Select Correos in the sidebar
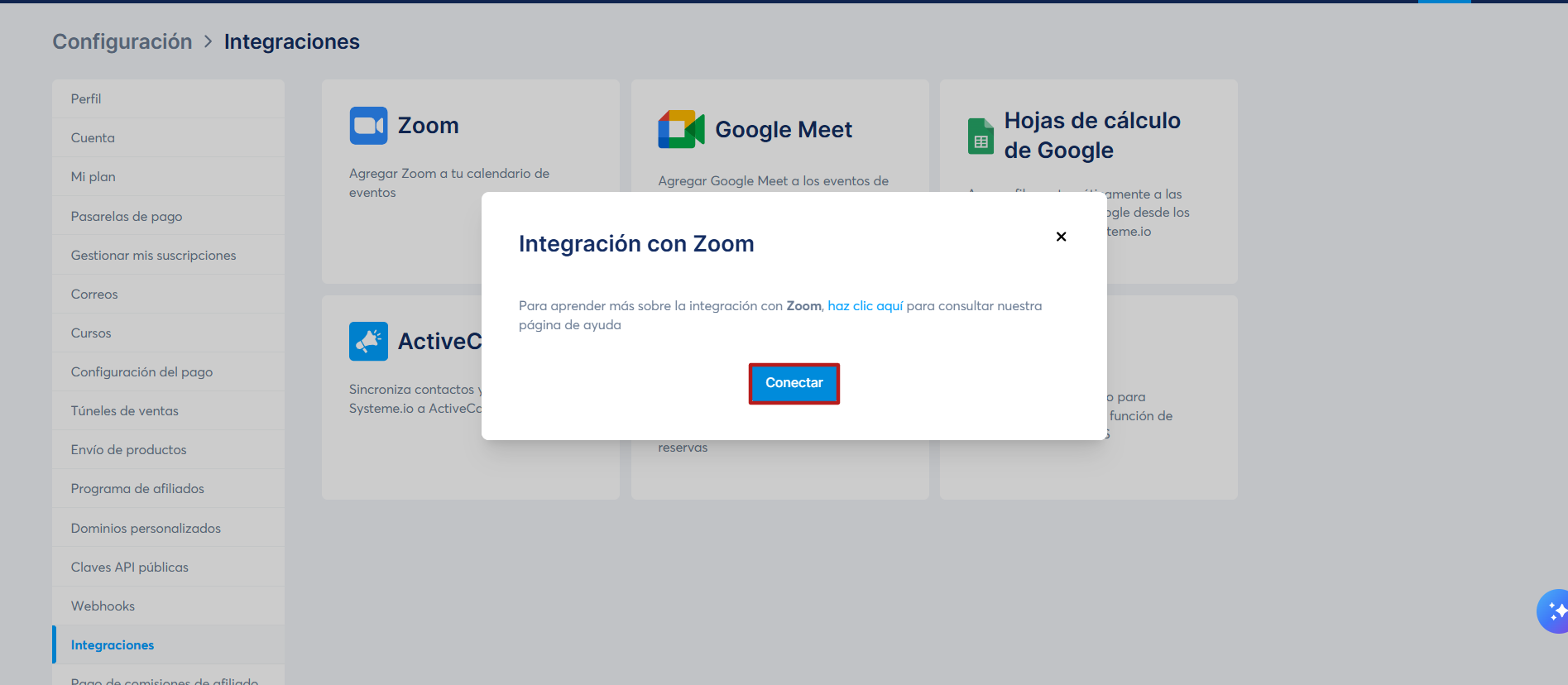 click(x=168, y=294)
